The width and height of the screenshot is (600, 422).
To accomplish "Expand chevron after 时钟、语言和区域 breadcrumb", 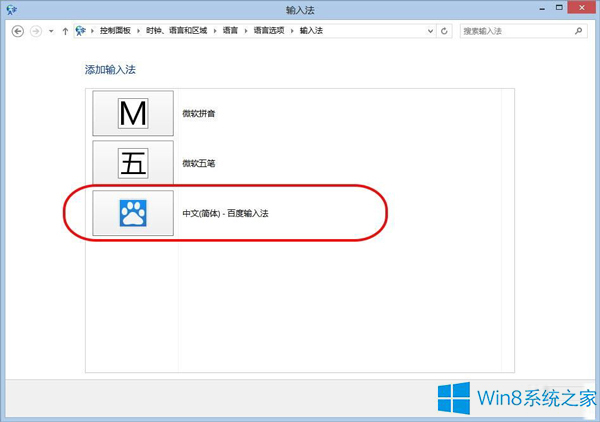I will point(215,31).
